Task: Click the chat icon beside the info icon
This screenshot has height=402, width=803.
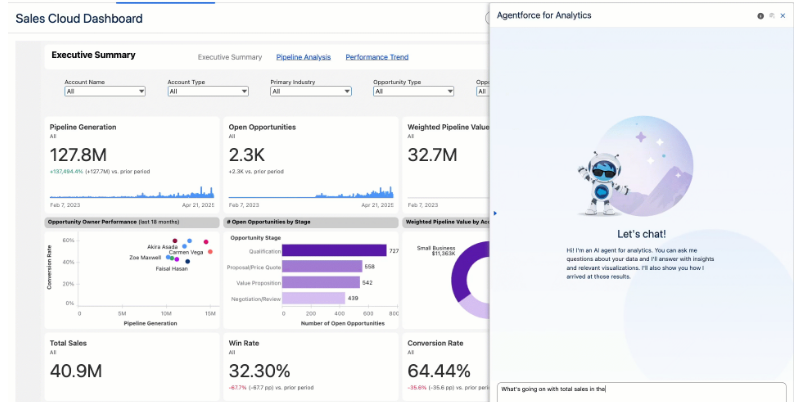Action: click(x=771, y=16)
